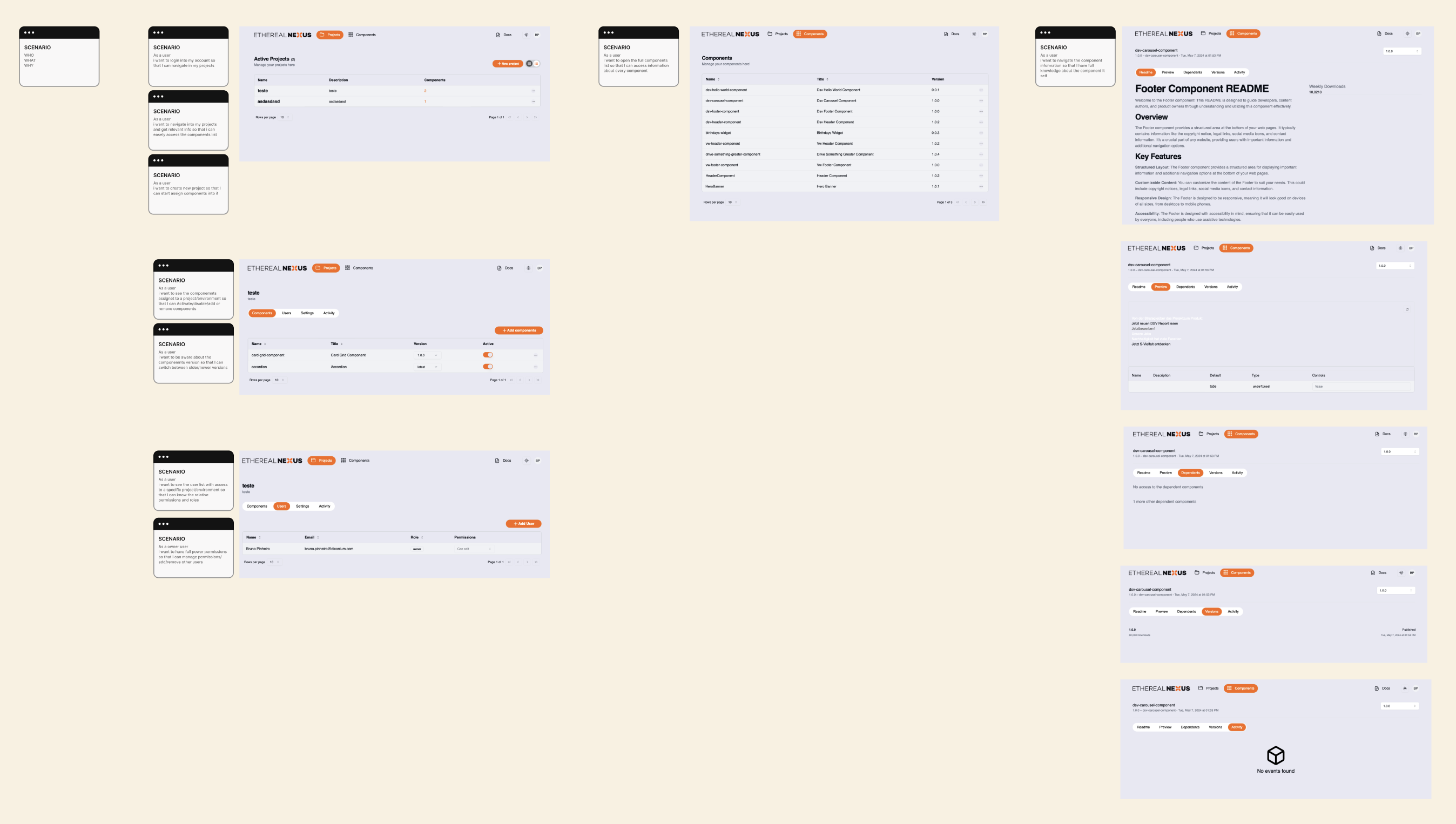Open Rows per page selector in Components list frame

[732, 202]
